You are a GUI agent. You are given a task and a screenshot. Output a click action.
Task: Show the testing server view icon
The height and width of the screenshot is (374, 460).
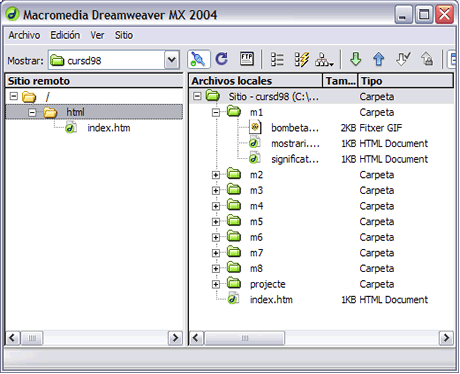302,60
